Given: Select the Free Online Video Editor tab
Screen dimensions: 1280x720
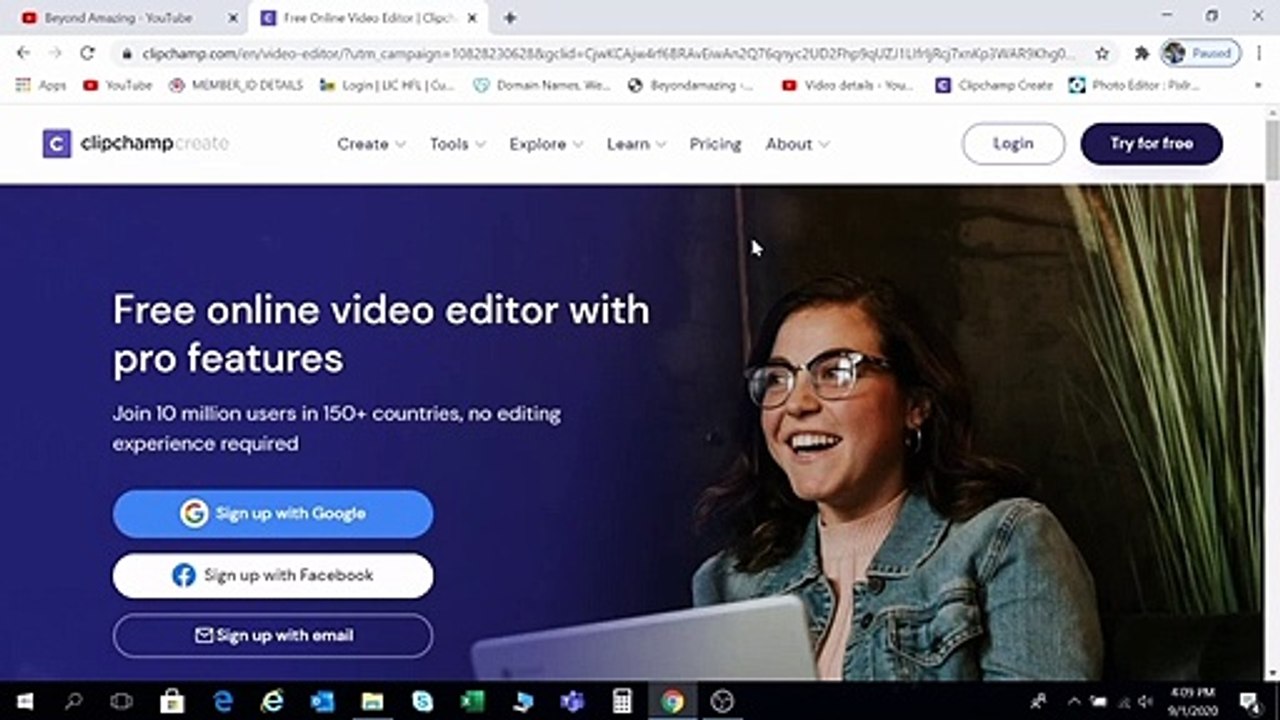Looking at the screenshot, I should (367, 18).
